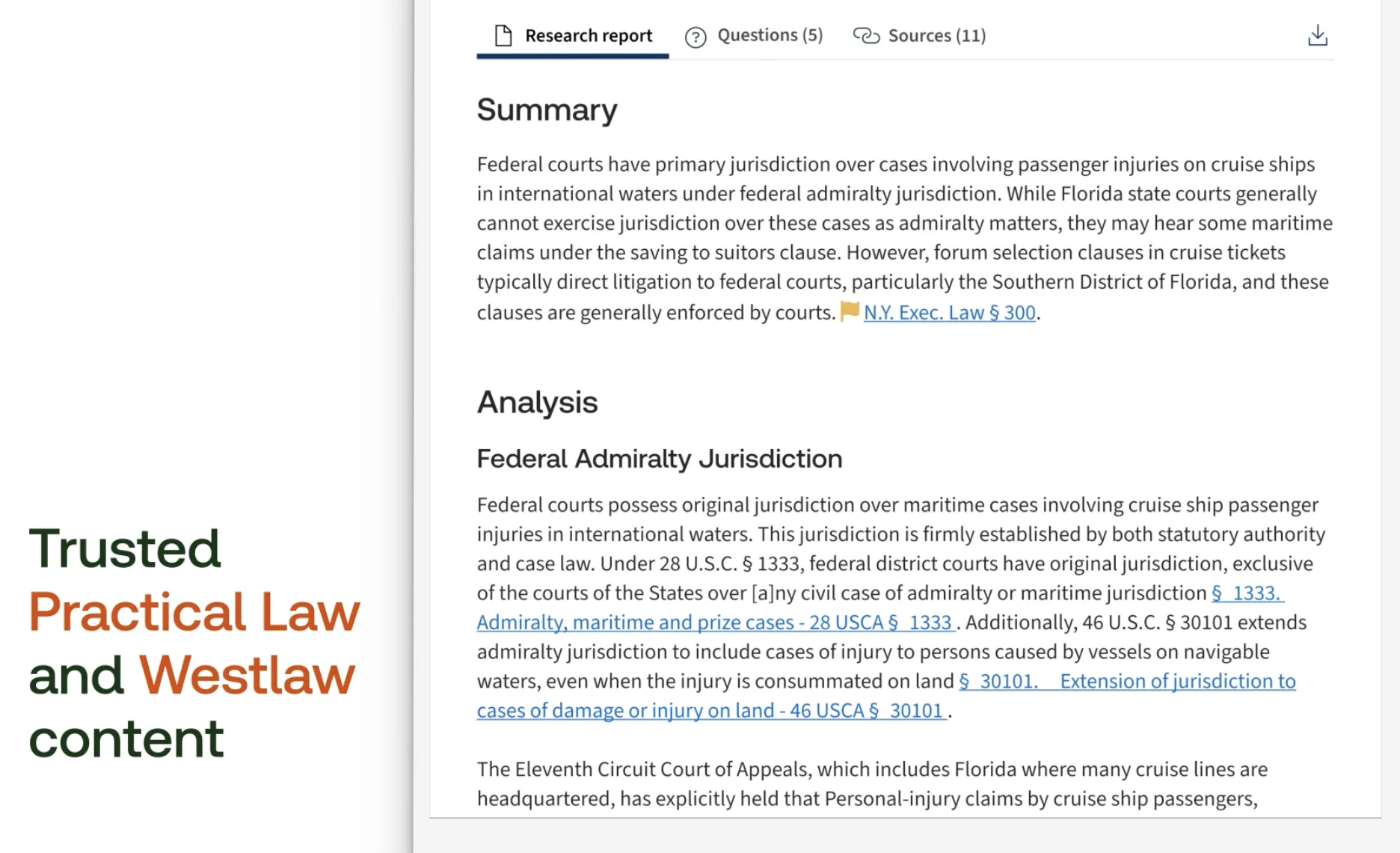Click the active tab underline area
This screenshot has width=1400, height=853.
[572, 57]
